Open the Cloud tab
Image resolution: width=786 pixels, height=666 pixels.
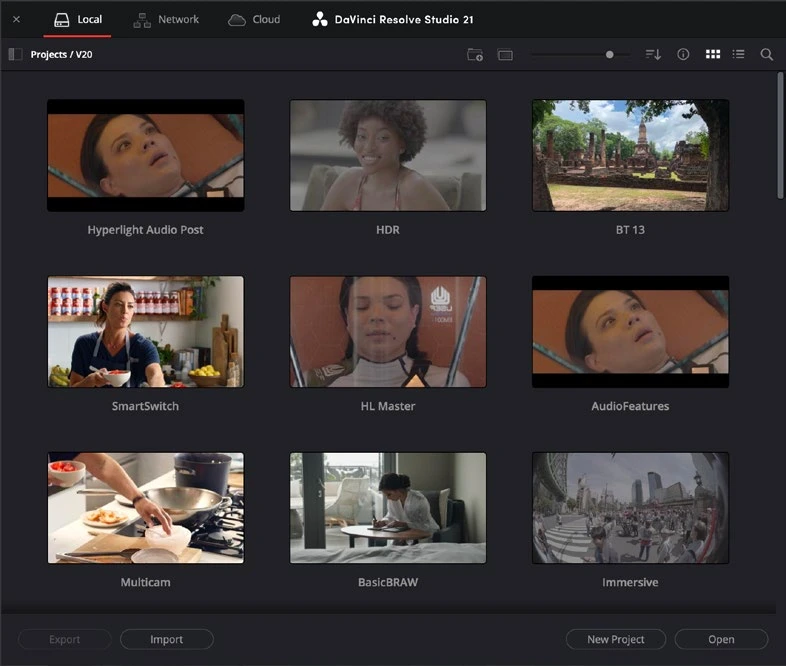click(x=254, y=20)
